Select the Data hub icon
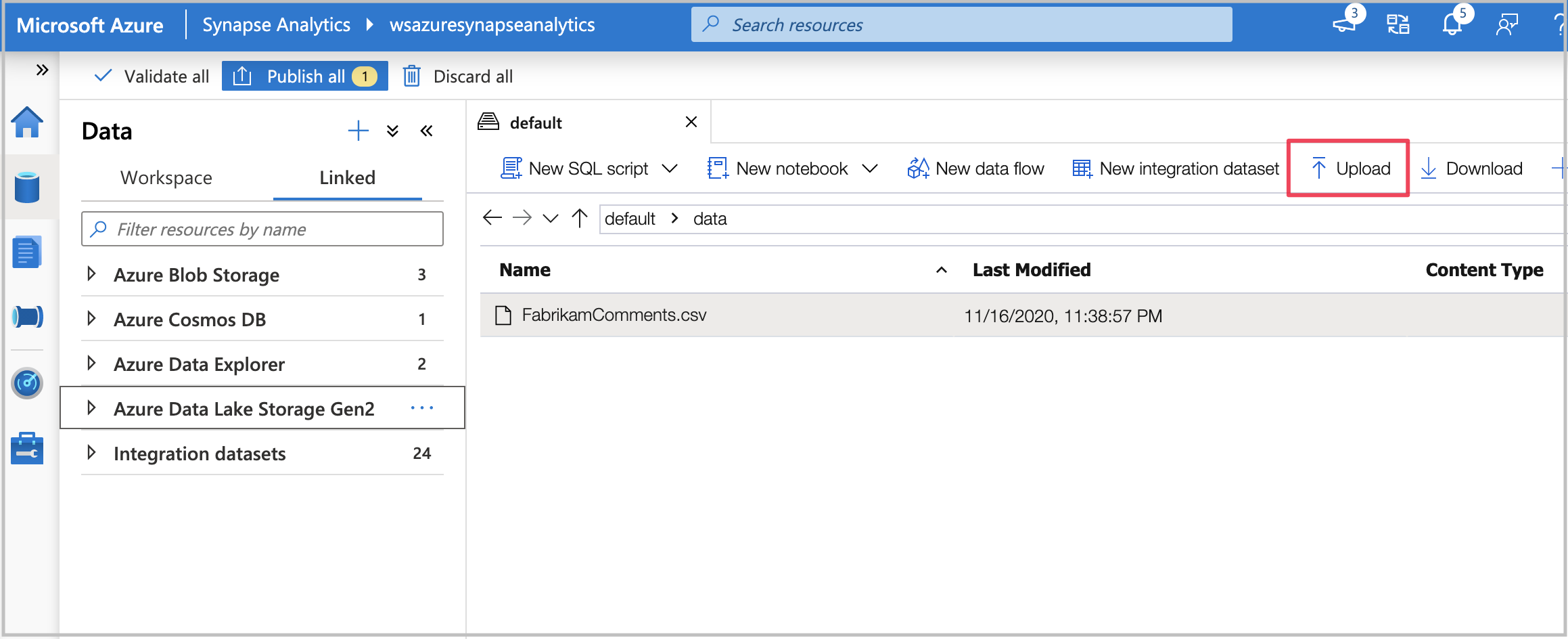 coord(27,188)
